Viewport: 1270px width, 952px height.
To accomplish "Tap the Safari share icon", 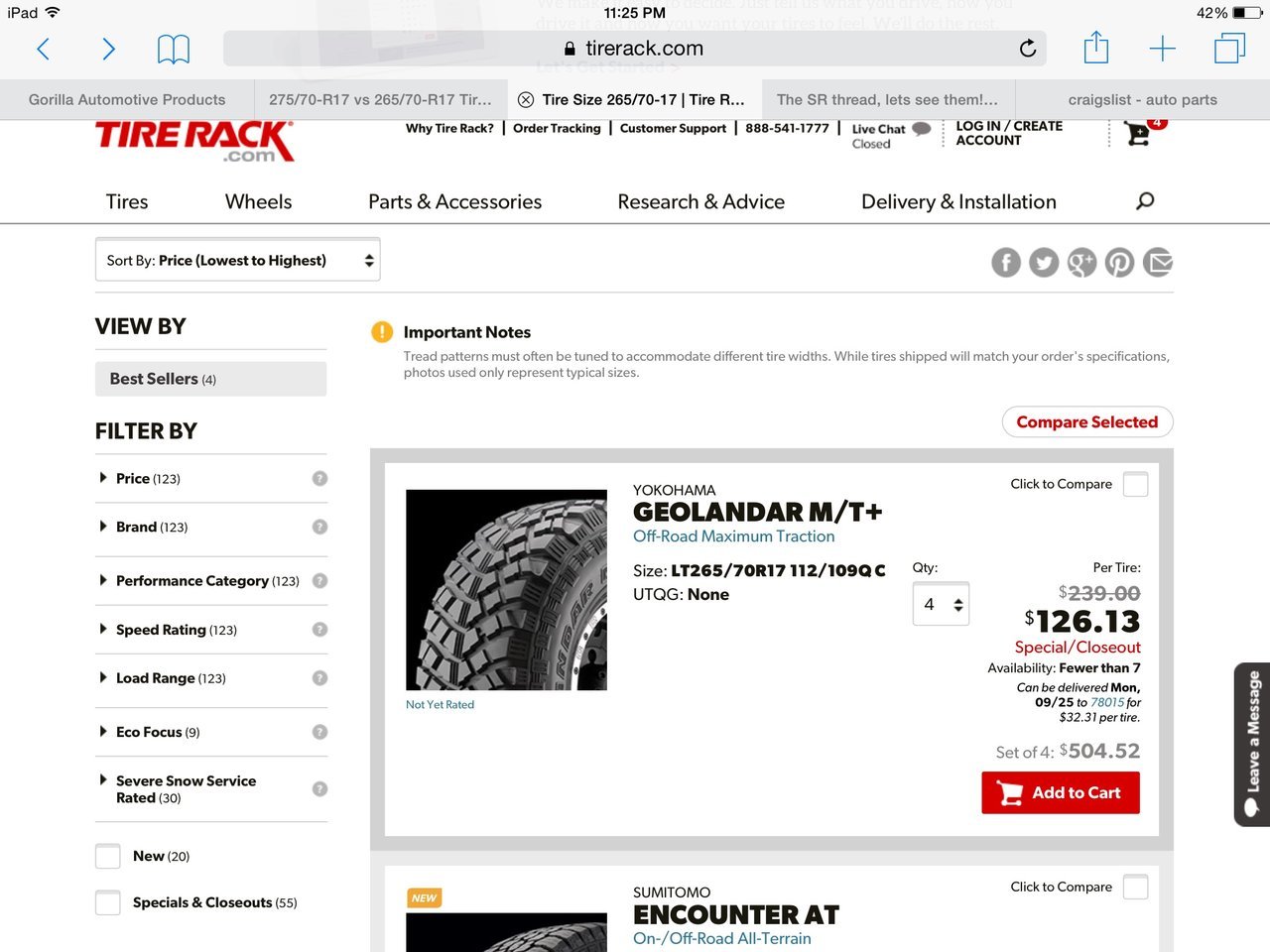I will pyautogui.click(x=1096, y=47).
